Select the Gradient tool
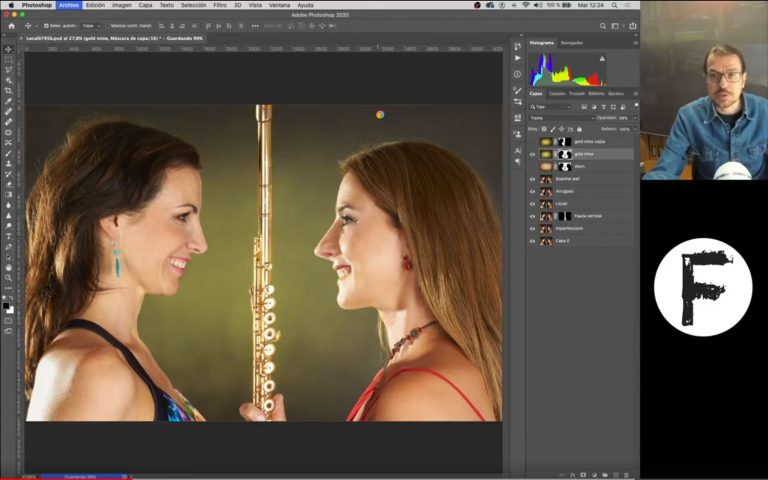768x480 pixels. click(x=8, y=194)
